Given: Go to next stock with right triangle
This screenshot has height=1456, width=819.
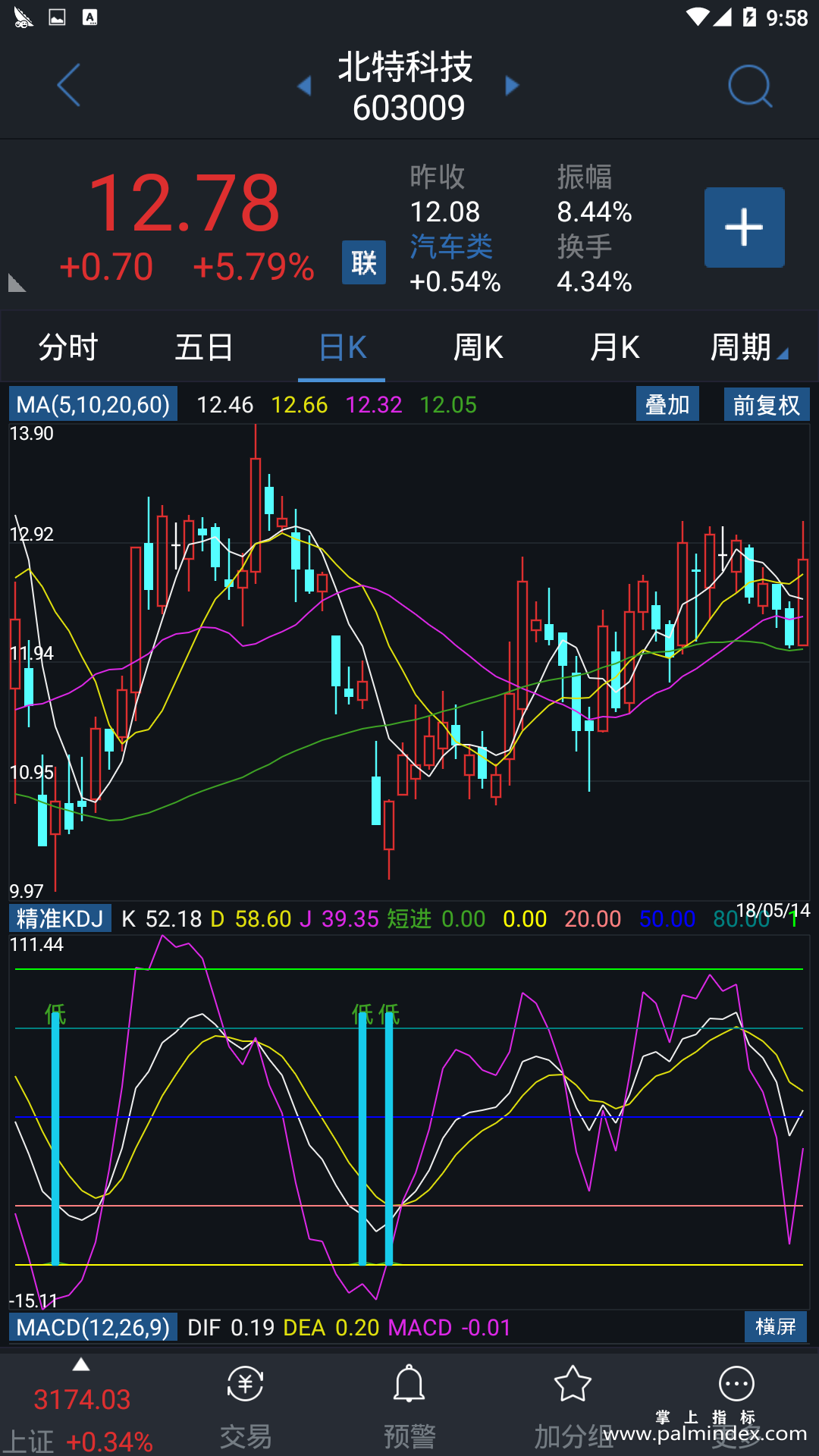Looking at the screenshot, I should point(513,86).
